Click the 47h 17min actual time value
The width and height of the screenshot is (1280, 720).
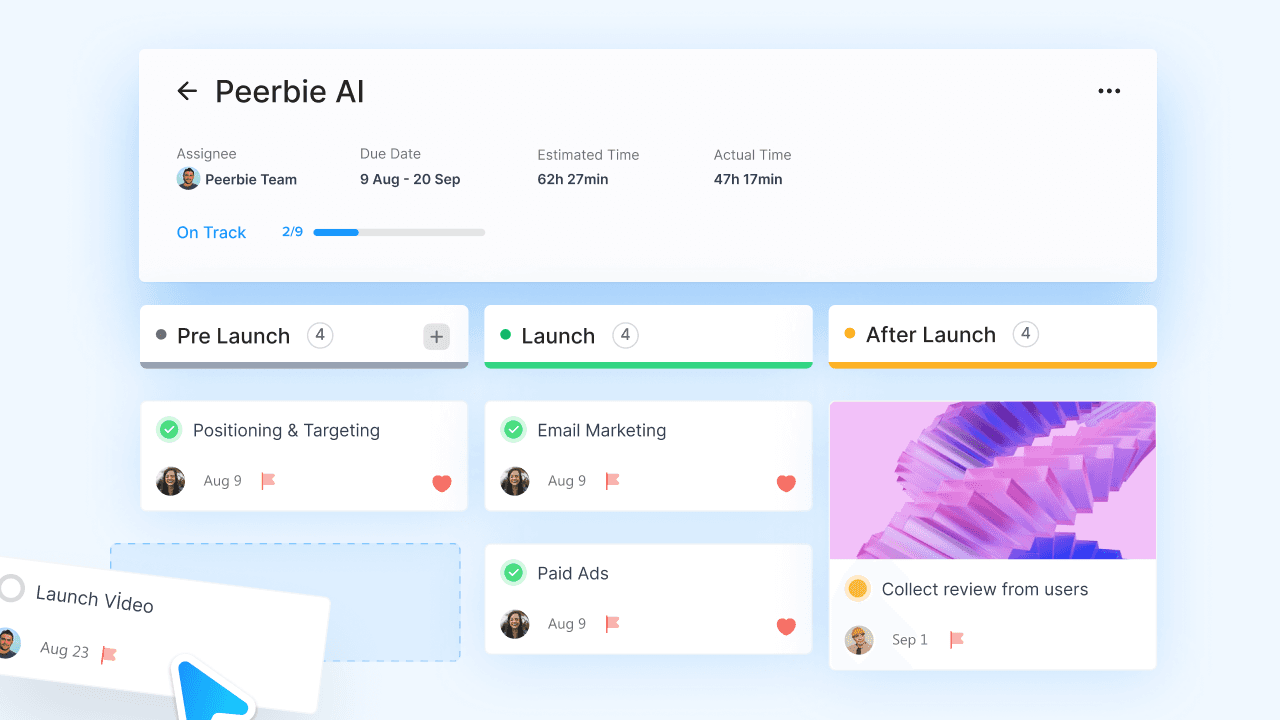tap(748, 180)
